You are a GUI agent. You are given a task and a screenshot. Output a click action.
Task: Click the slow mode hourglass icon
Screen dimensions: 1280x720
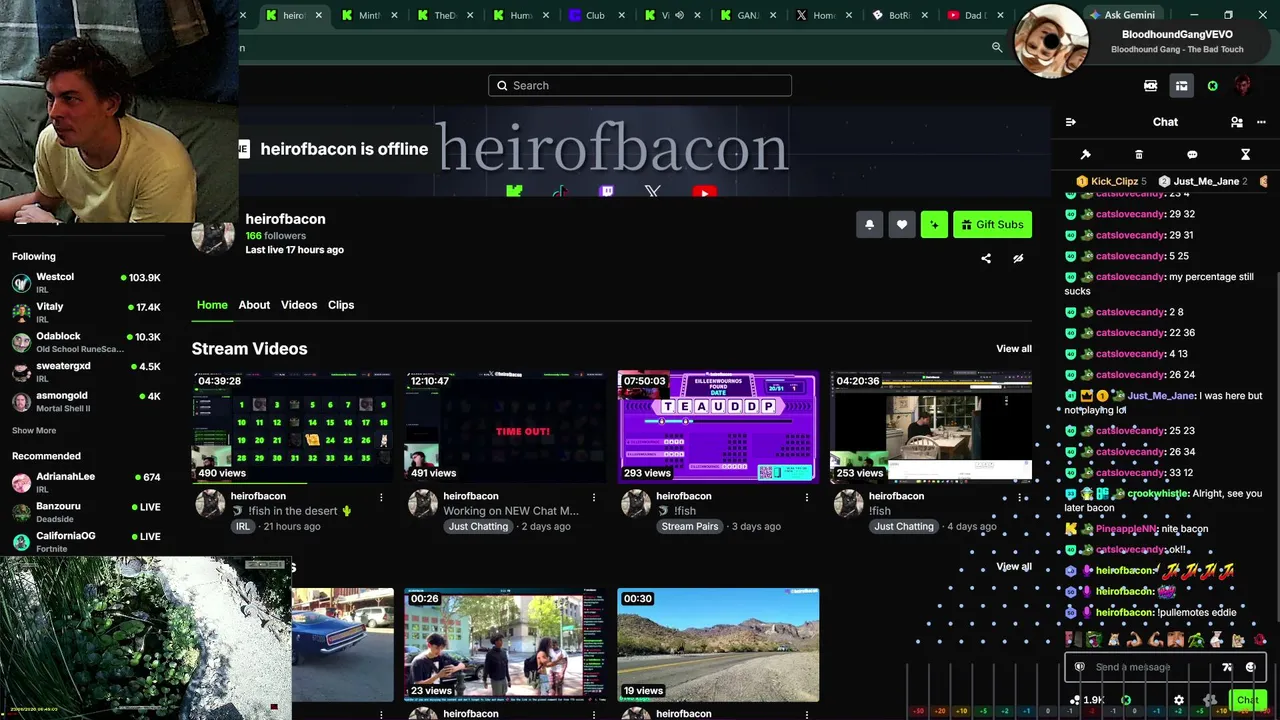pyautogui.click(x=1246, y=155)
